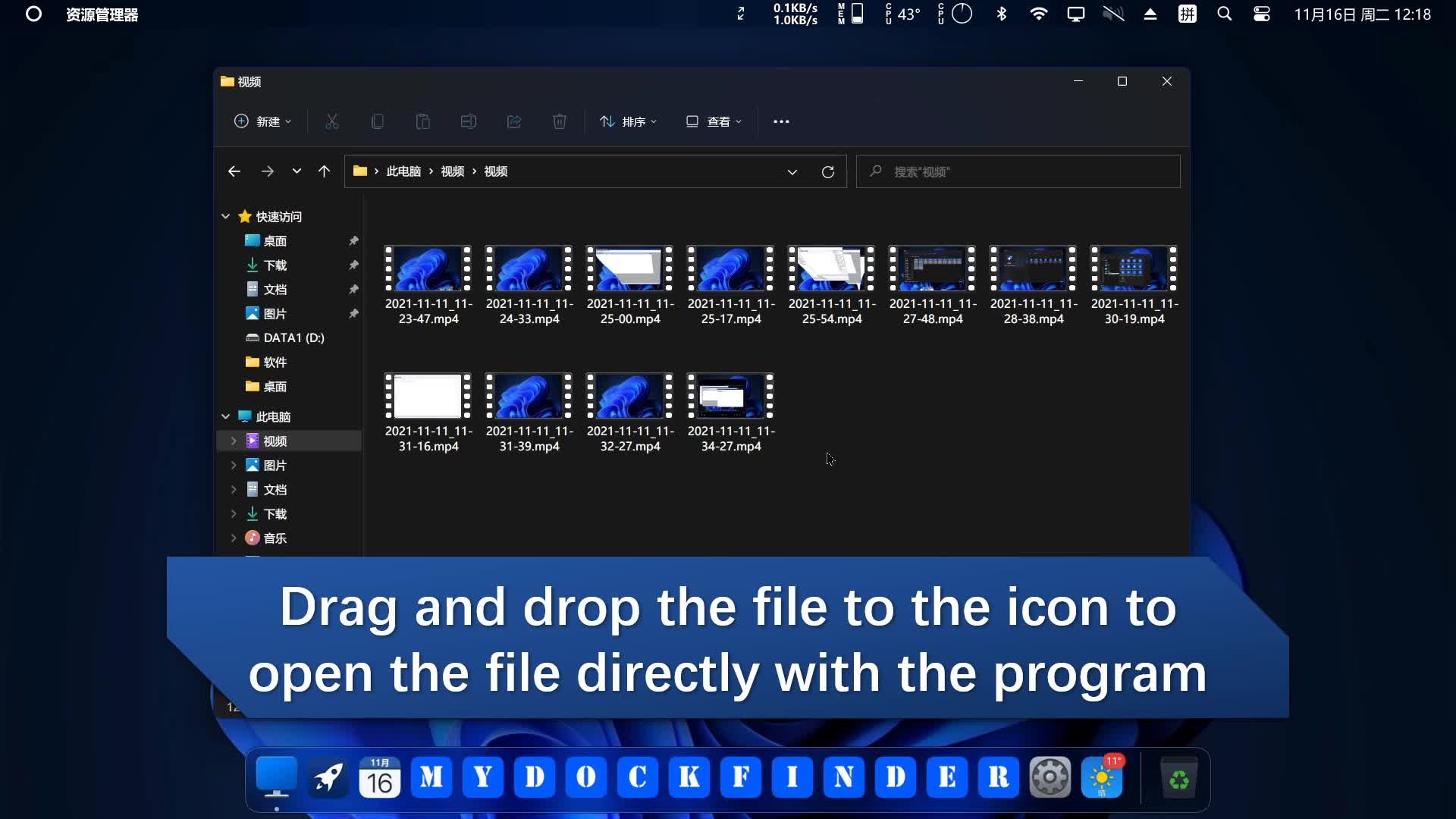
Task: Click the Share icon in toolbar
Action: [514, 121]
